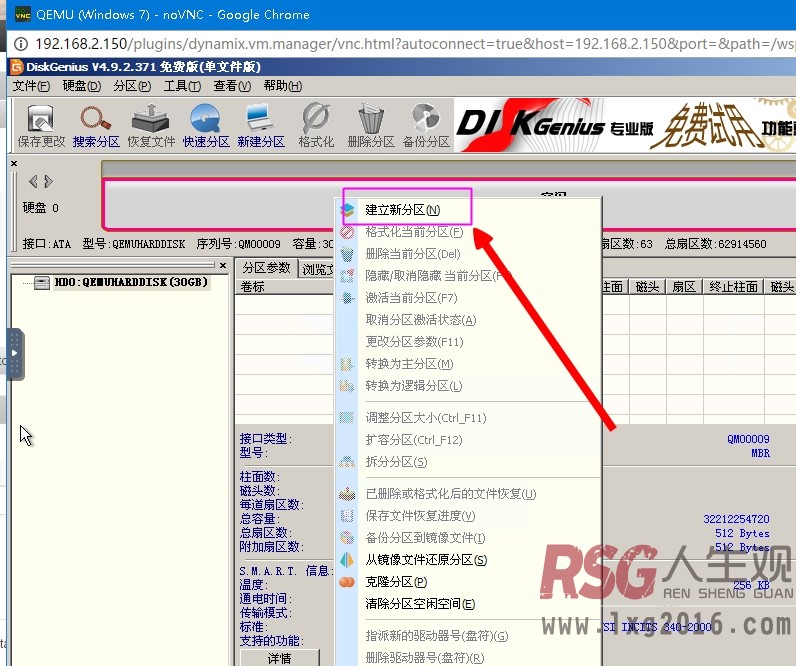The image size is (796, 666).
Task: Click the 详情 details button
Action: [x=280, y=658]
